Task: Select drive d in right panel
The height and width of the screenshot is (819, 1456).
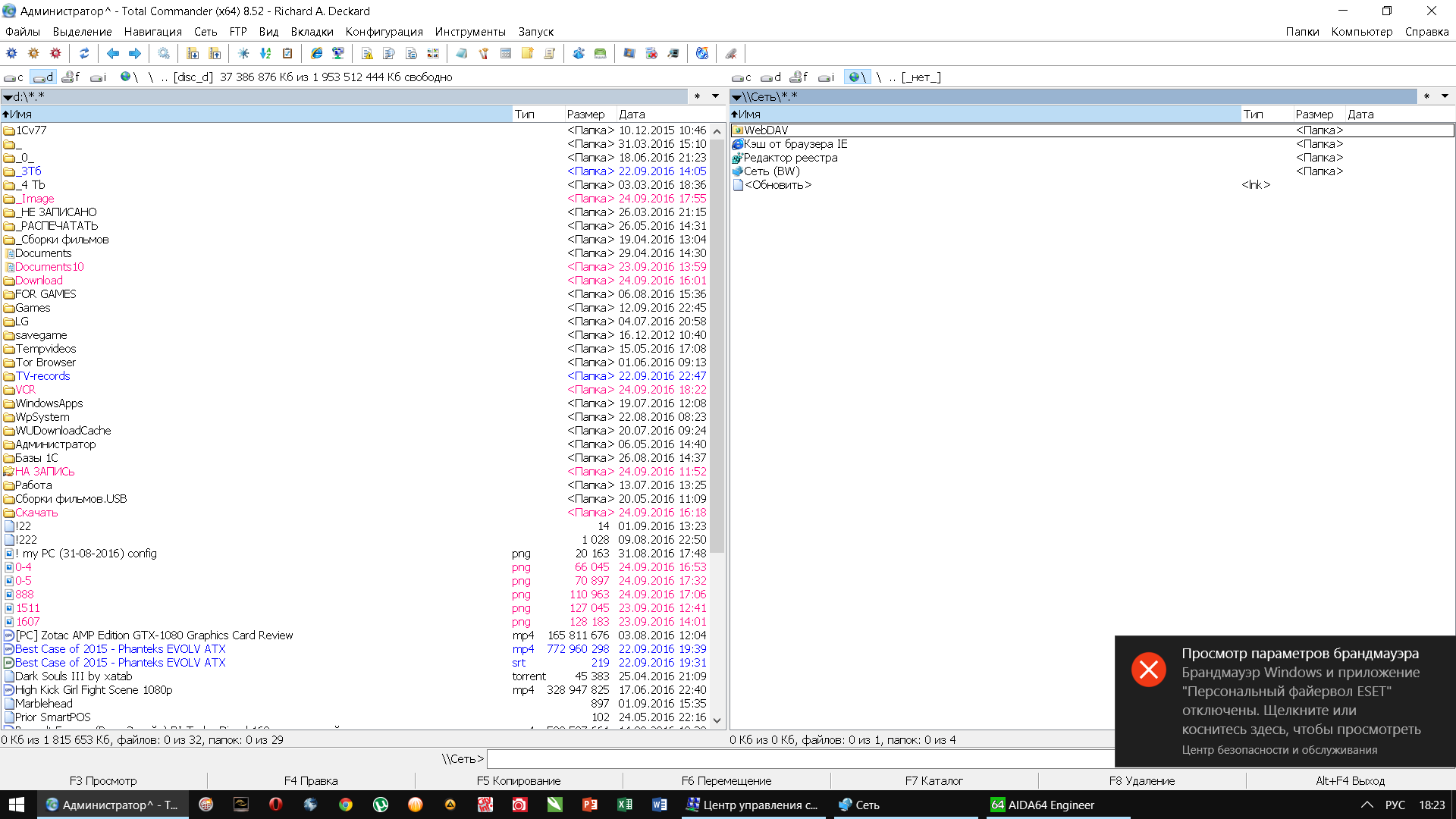Action: [771, 77]
